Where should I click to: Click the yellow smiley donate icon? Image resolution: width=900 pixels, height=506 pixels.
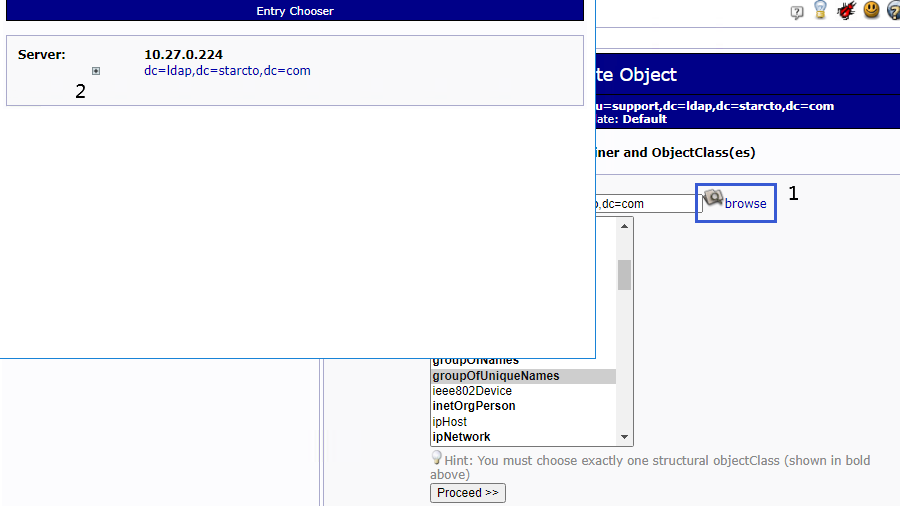click(x=871, y=9)
